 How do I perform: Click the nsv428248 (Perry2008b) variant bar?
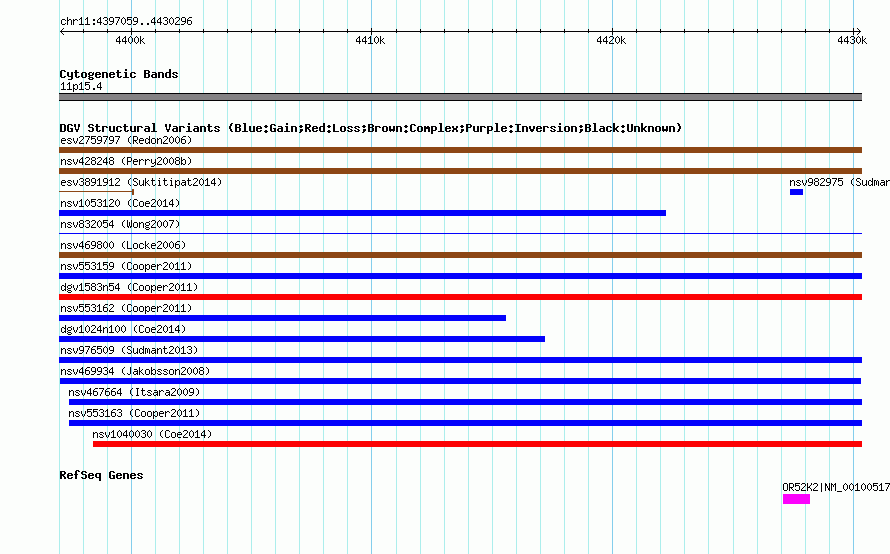pyautogui.click(x=460, y=171)
